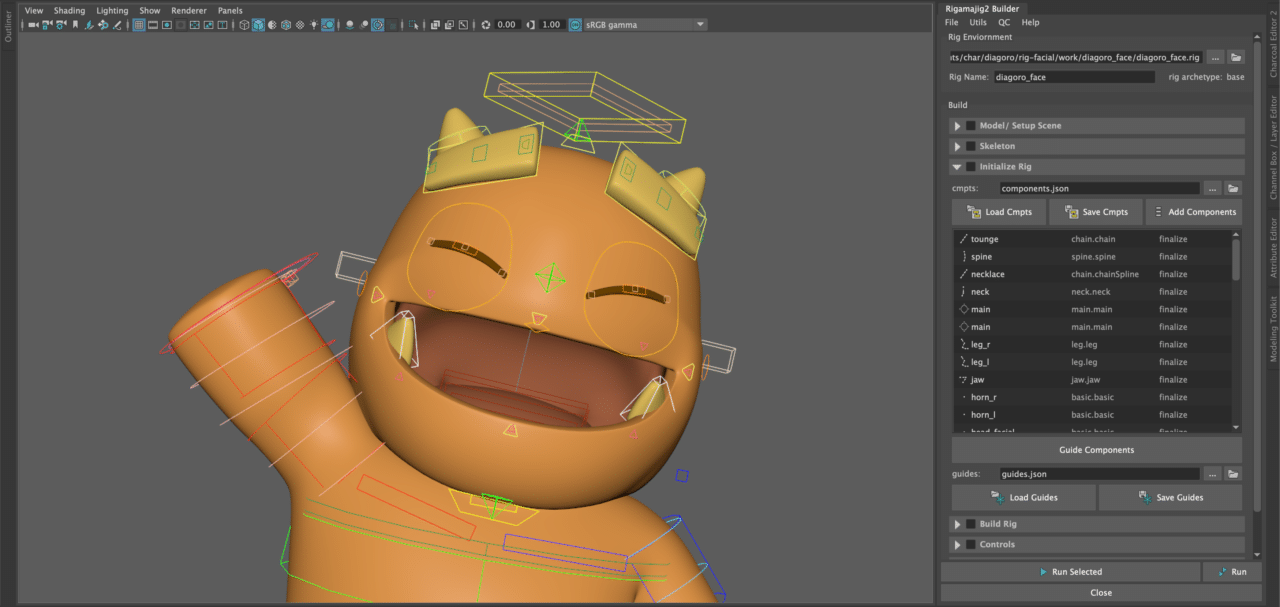The height and width of the screenshot is (607, 1280).
Task: Click the gamma value field showing 1.00
Action: coord(550,25)
